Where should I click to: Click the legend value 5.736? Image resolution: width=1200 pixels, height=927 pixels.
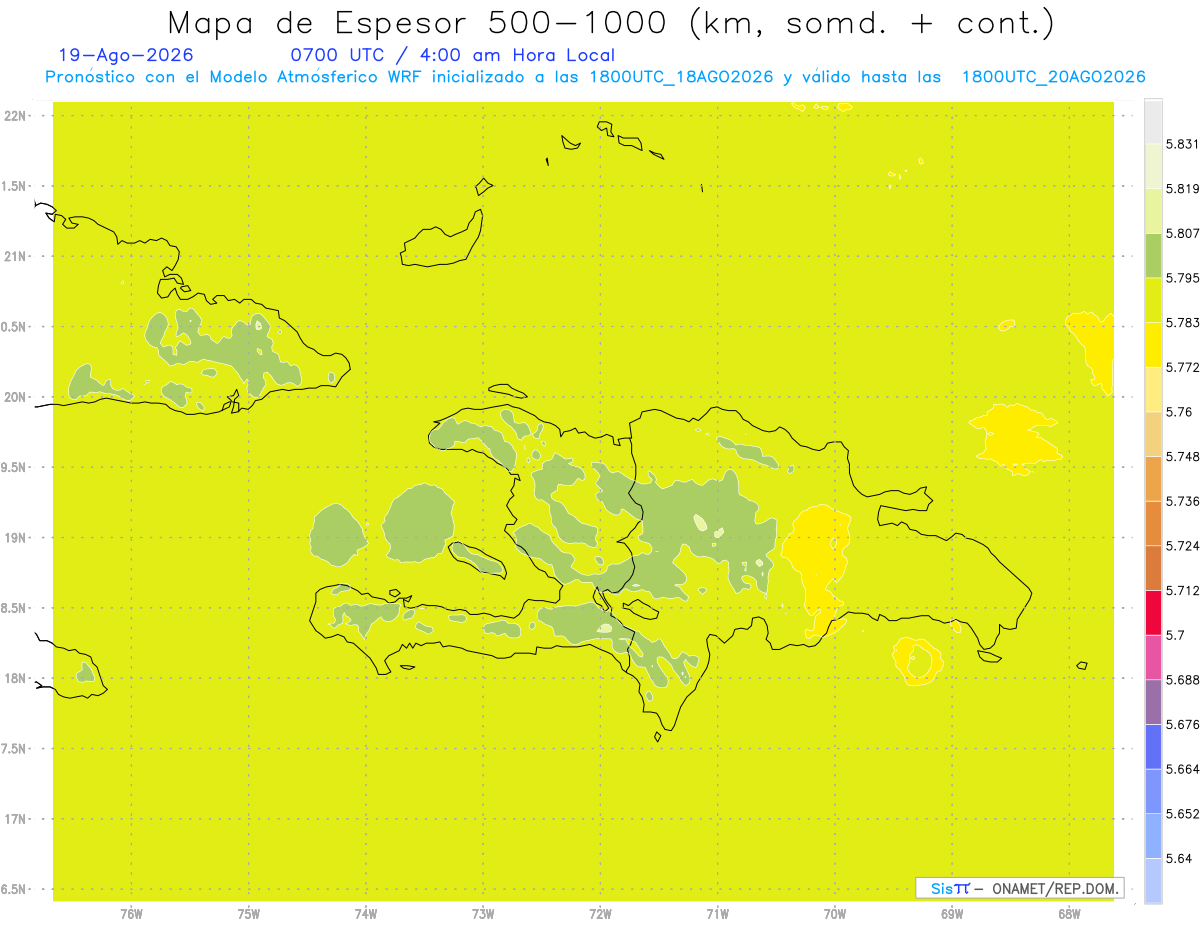(x=1182, y=501)
